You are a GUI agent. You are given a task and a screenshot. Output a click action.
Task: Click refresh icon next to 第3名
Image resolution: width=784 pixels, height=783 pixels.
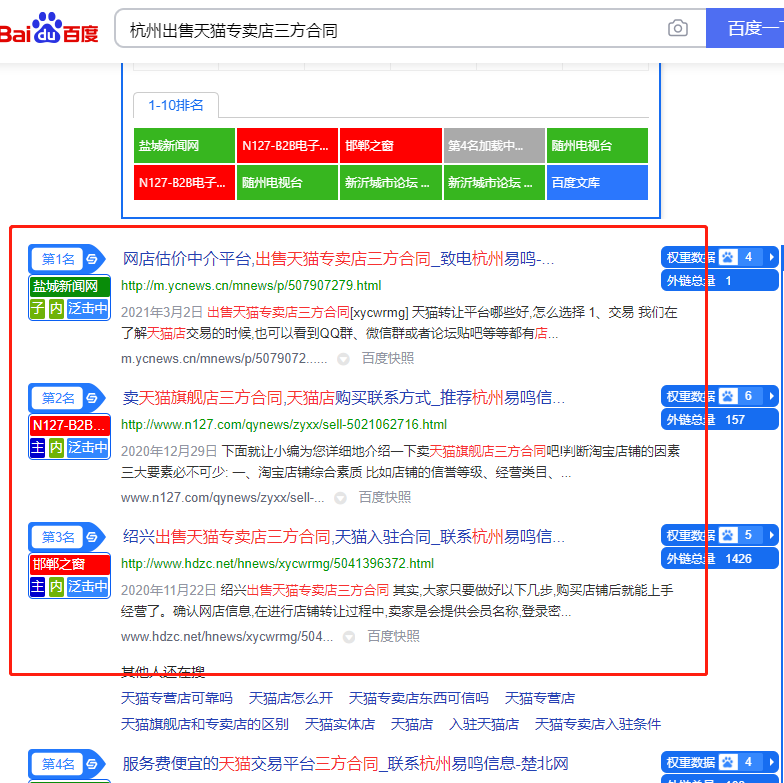click(92, 537)
